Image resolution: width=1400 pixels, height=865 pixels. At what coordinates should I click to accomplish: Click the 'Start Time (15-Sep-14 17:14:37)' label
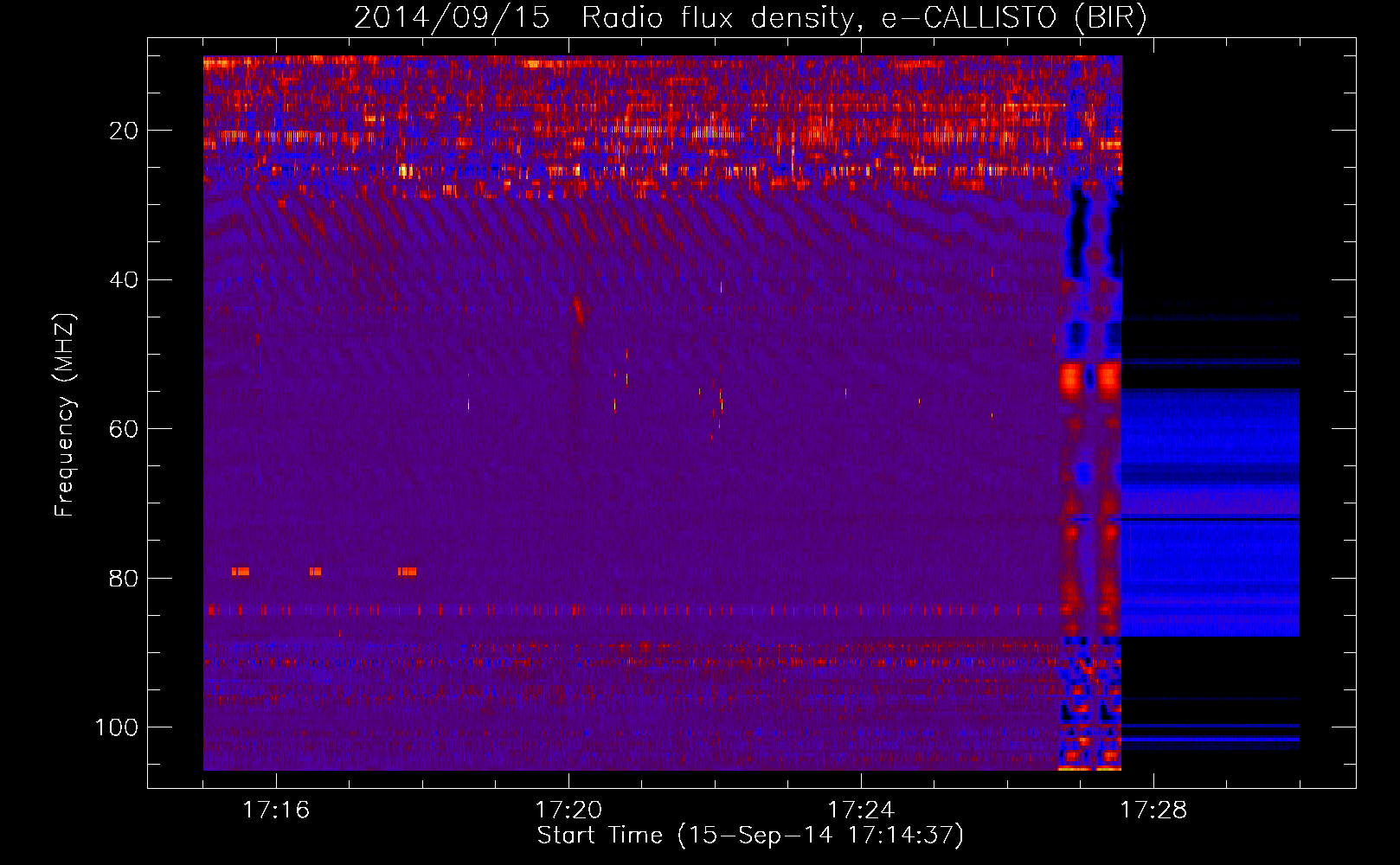pyautogui.click(x=750, y=836)
